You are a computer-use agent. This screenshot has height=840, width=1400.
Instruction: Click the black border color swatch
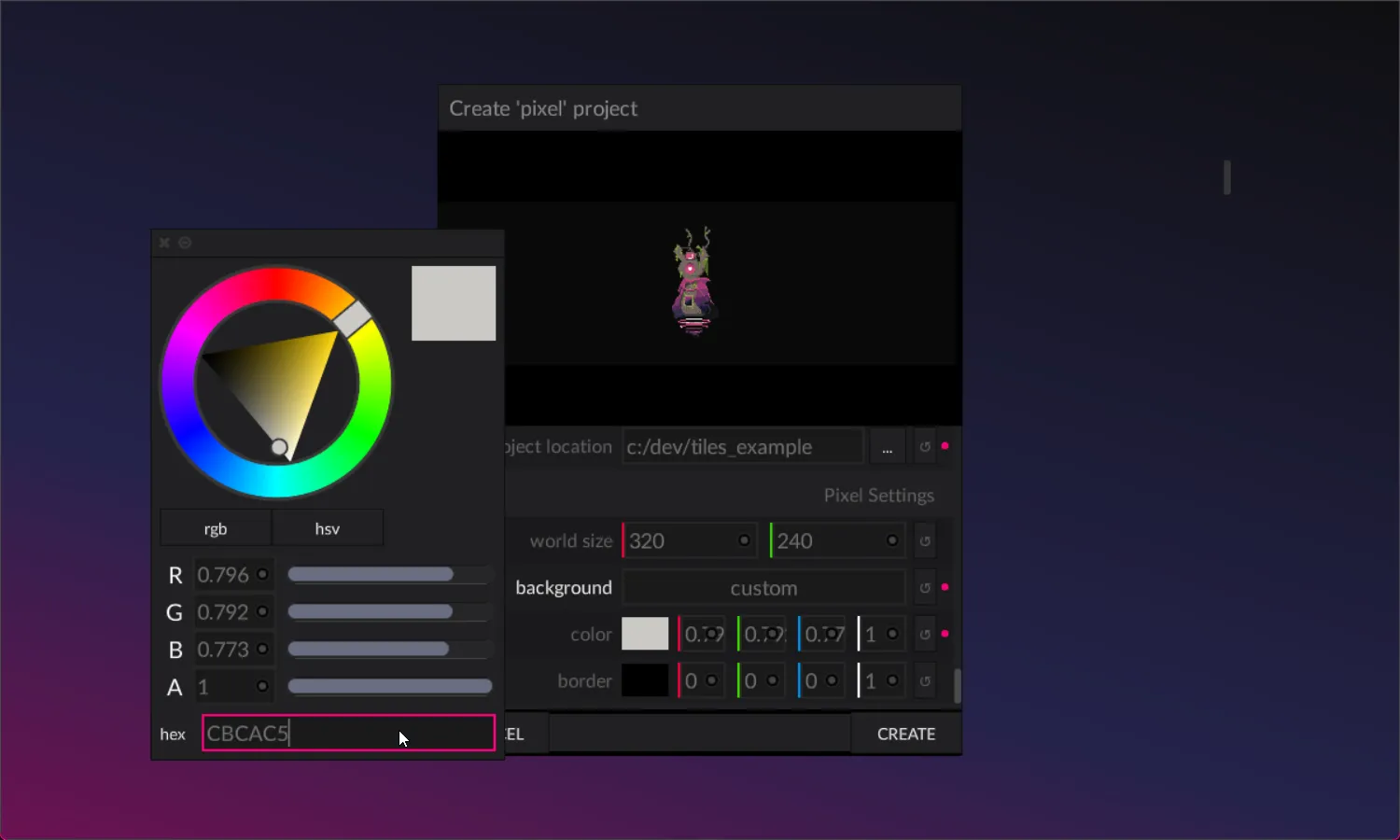645,681
